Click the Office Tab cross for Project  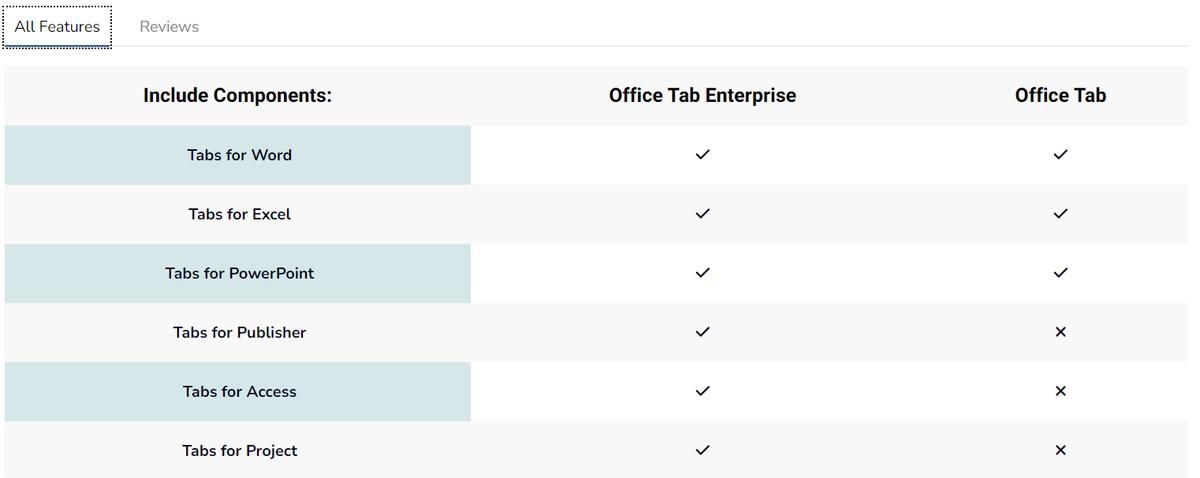click(x=1060, y=450)
